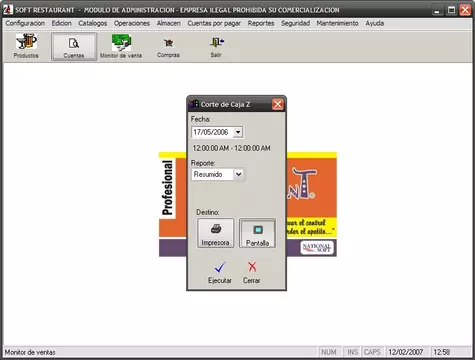Click the Salir exit icon
The width and height of the screenshot is (475, 360).
(217, 42)
